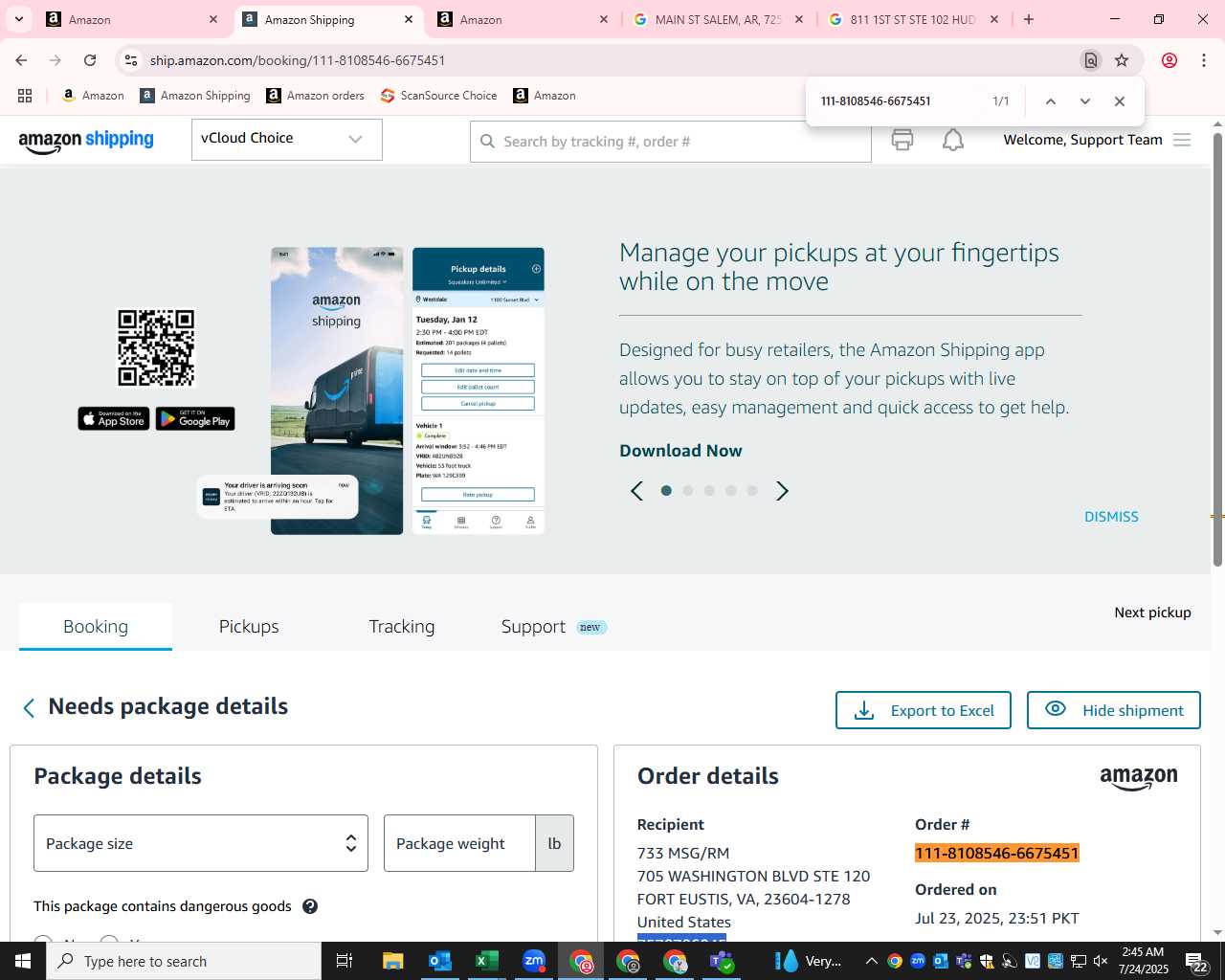Open the page search lens icon in the address bar

pyautogui.click(x=1090, y=60)
